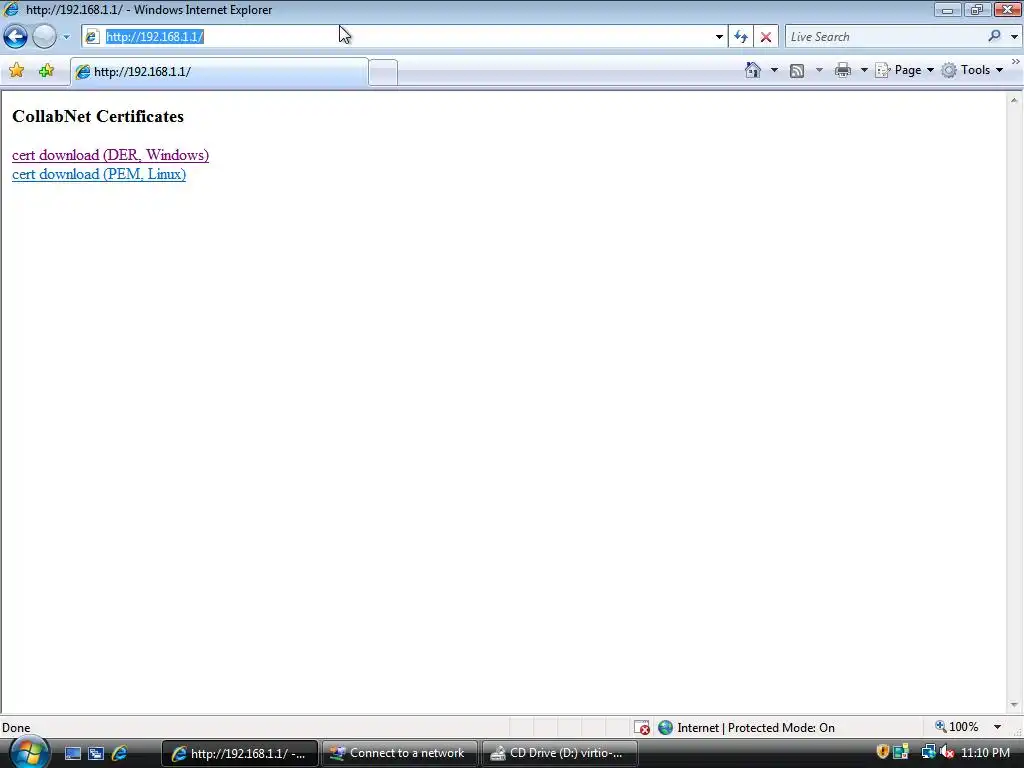Show more command bar items via chevron
Image resolution: width=1024 pixels, height=768 pixels.
pos(1016,61)
